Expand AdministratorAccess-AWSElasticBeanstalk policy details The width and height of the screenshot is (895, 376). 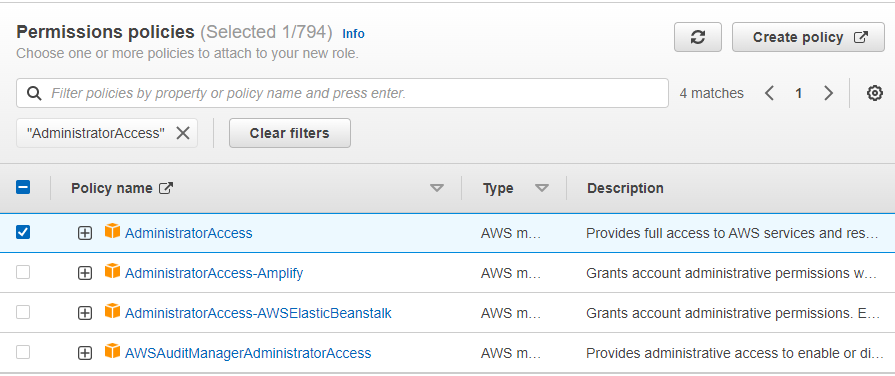(x=84, y=313)
